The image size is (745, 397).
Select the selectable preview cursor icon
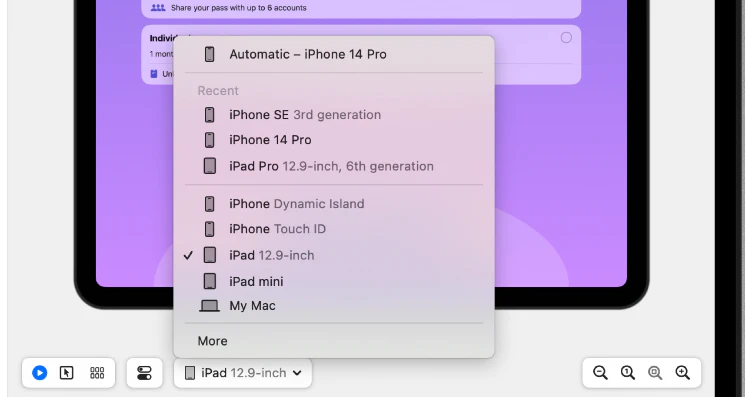tap(67, 373)
